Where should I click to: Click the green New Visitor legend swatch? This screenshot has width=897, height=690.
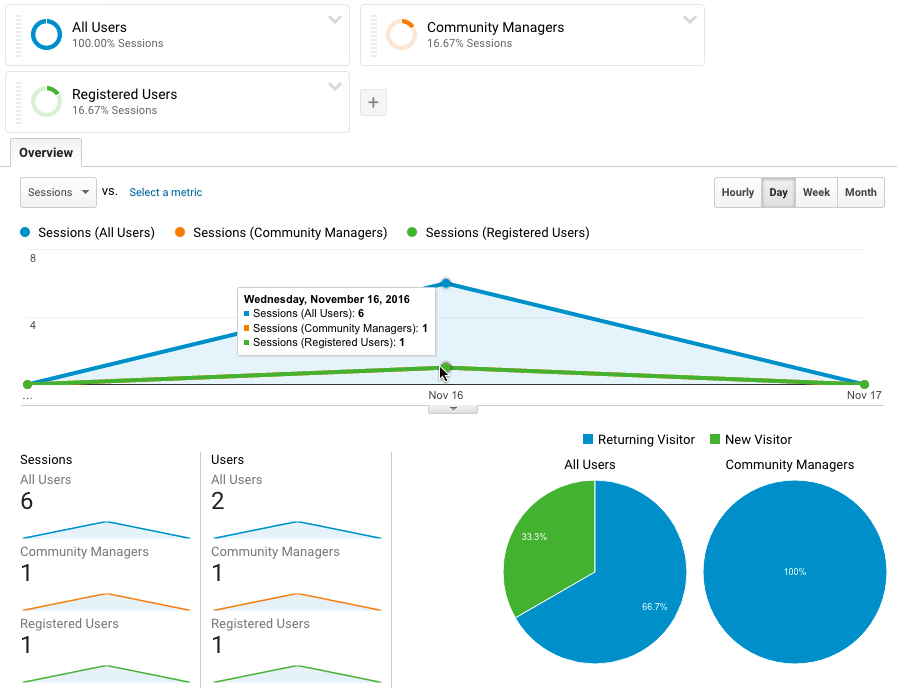point(714,440)
